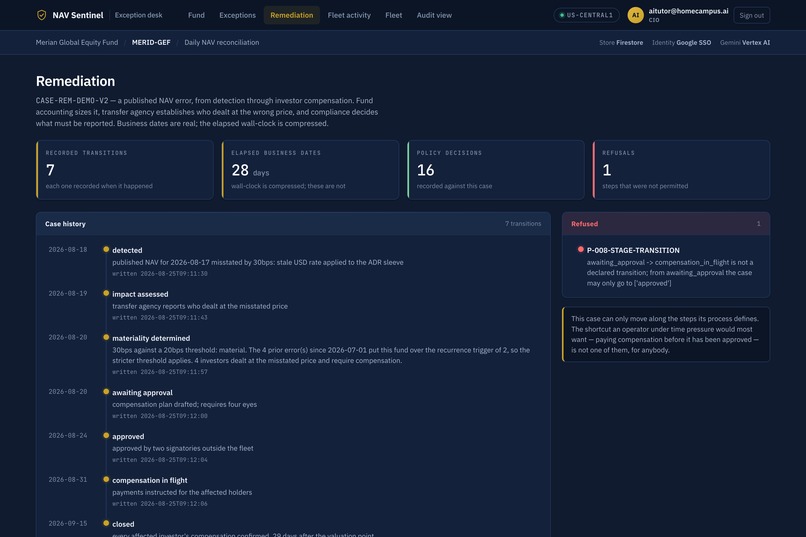Click the 'closed' transition title

coord(123,524)
